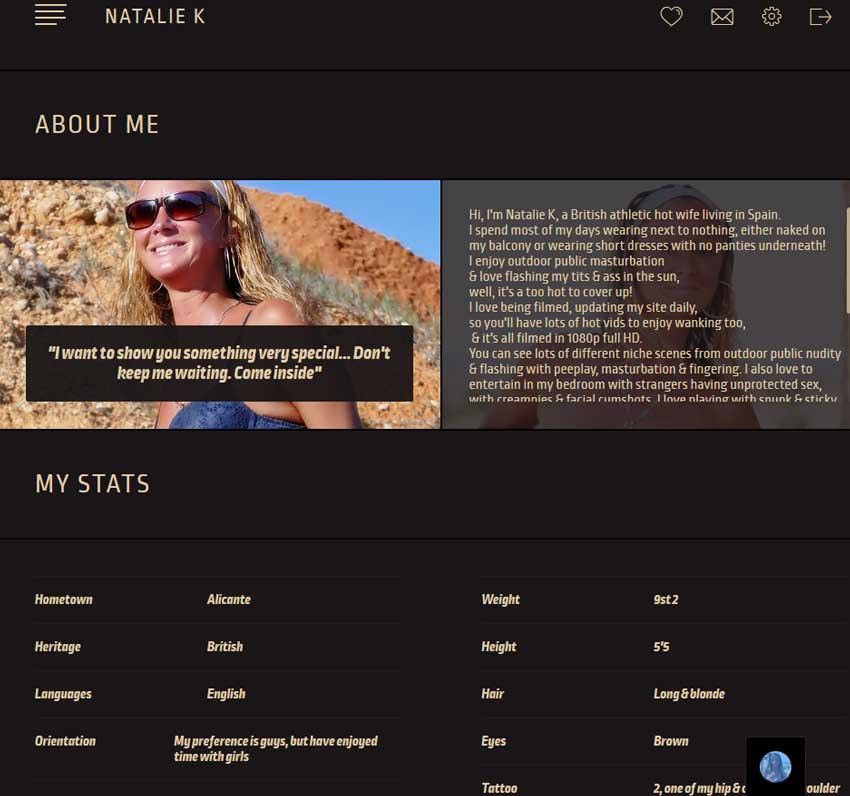Click the Tattoo label
This screenshot has width=850, height=796.
(499, 788)
